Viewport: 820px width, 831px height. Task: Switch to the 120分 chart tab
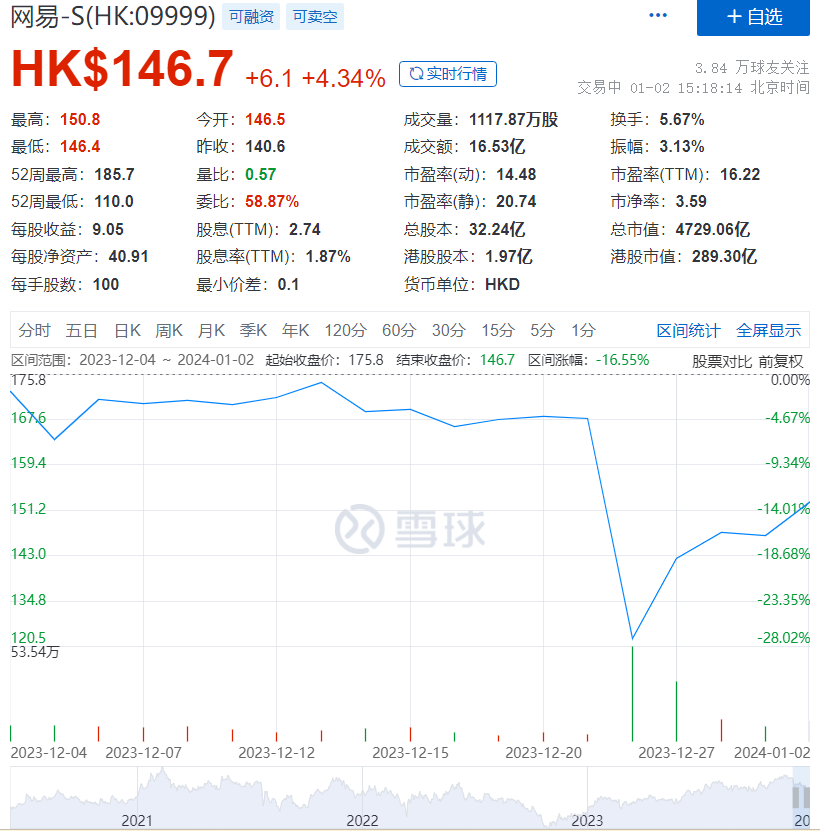[346, 330]
